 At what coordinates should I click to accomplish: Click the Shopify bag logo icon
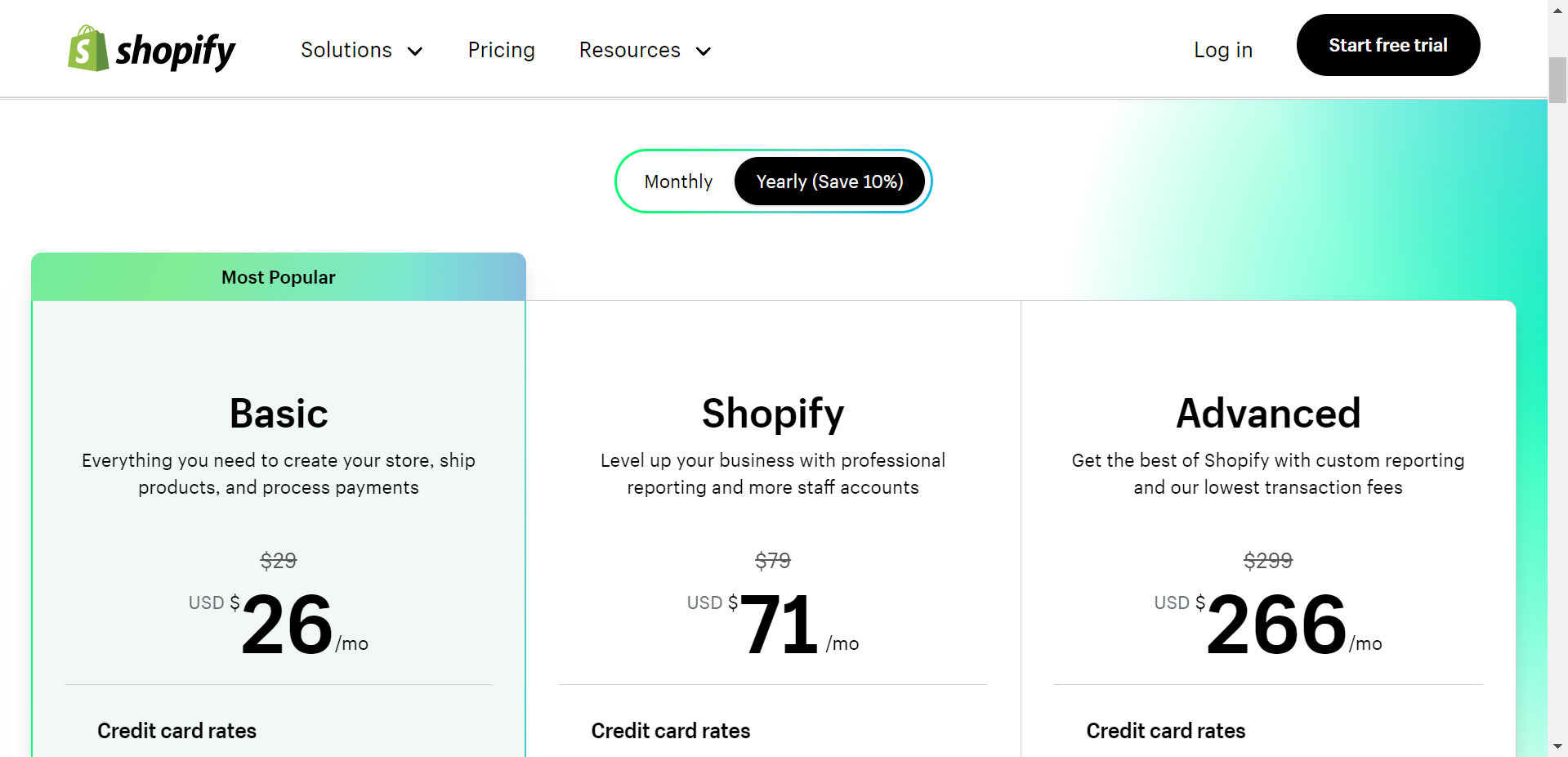coord(87,49)
